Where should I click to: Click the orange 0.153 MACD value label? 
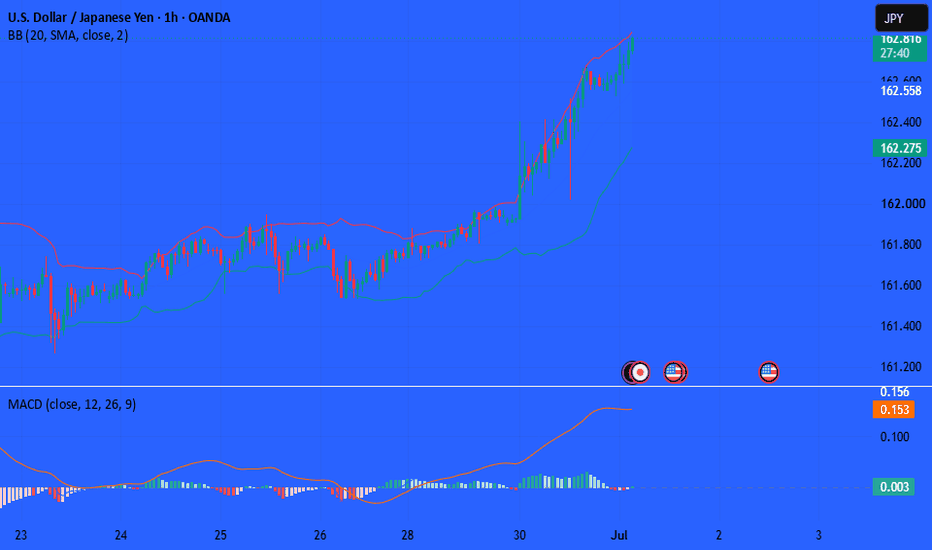894,410
